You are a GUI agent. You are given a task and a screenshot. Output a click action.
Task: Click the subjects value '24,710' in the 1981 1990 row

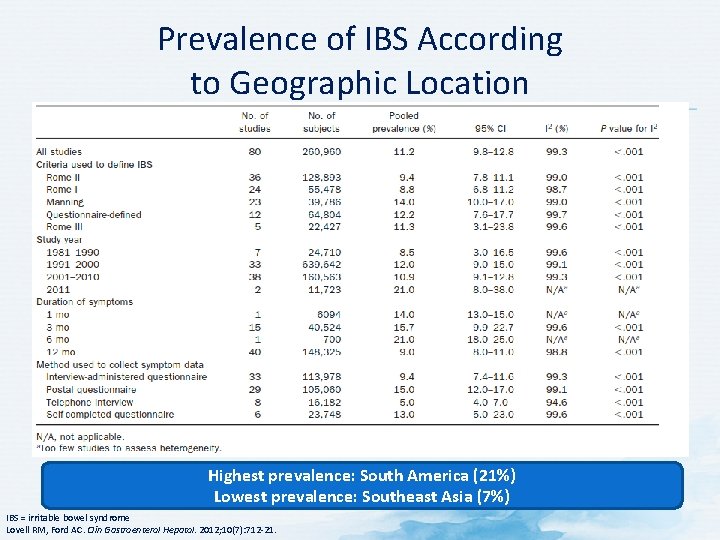[x=324, y=253]
